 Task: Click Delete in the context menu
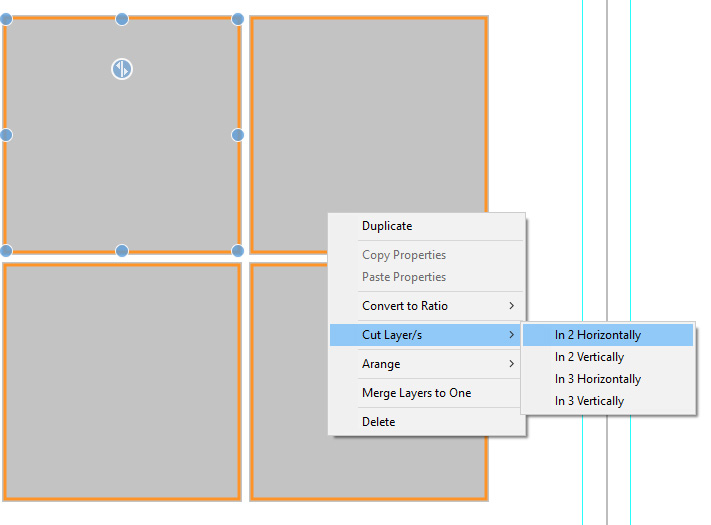(x=379, y=422)
